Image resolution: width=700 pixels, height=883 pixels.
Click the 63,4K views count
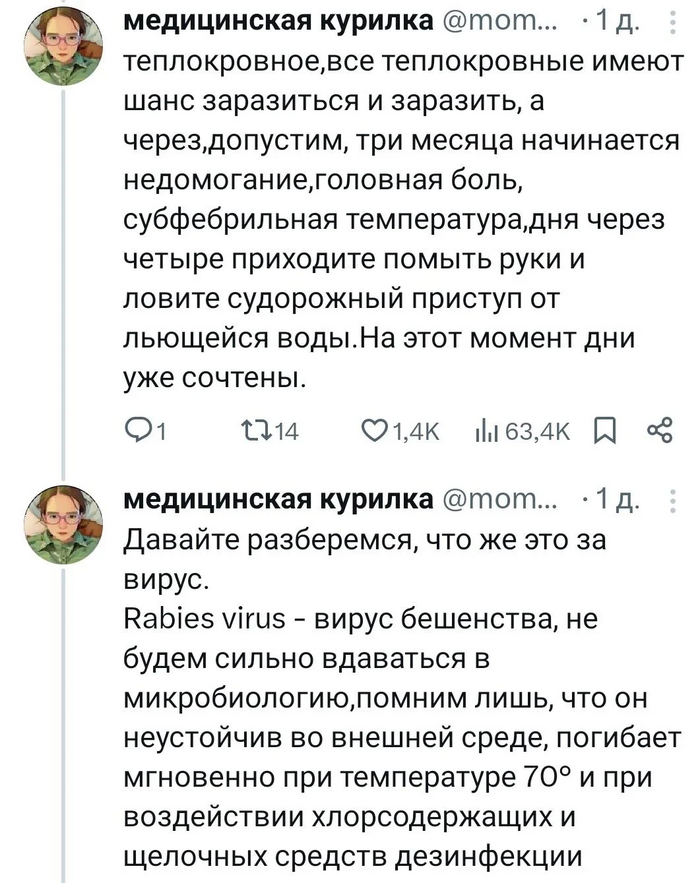pos(538,431)
